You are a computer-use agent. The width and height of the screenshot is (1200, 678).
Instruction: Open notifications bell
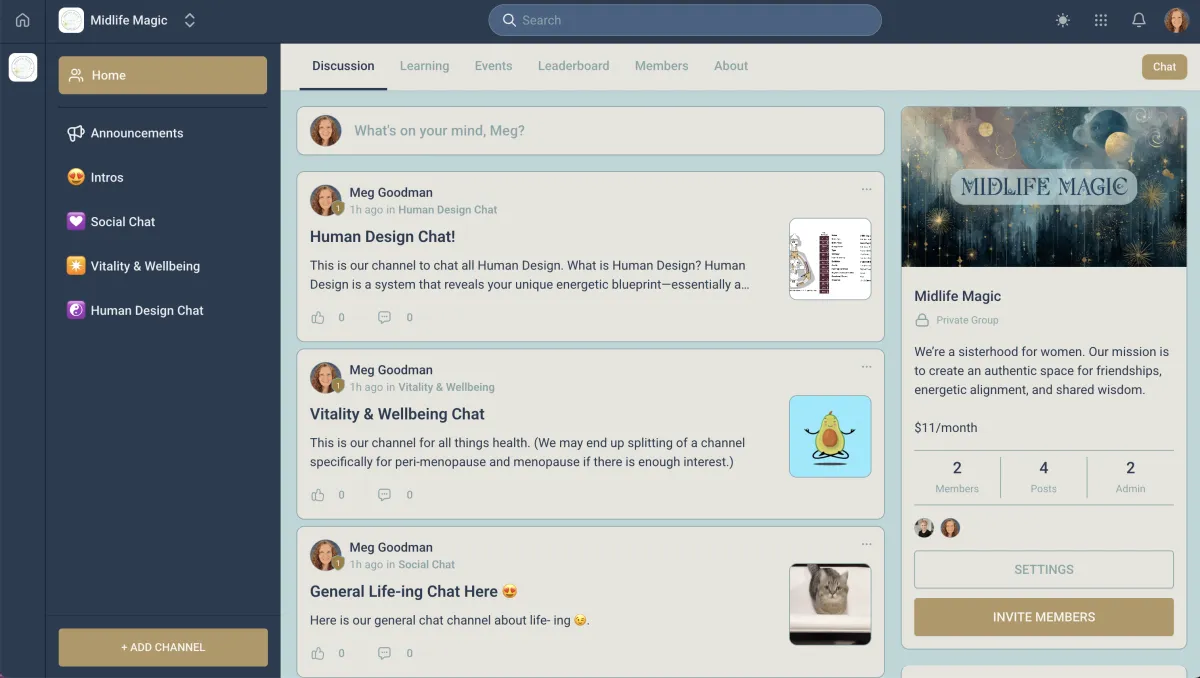(1139, 20)
